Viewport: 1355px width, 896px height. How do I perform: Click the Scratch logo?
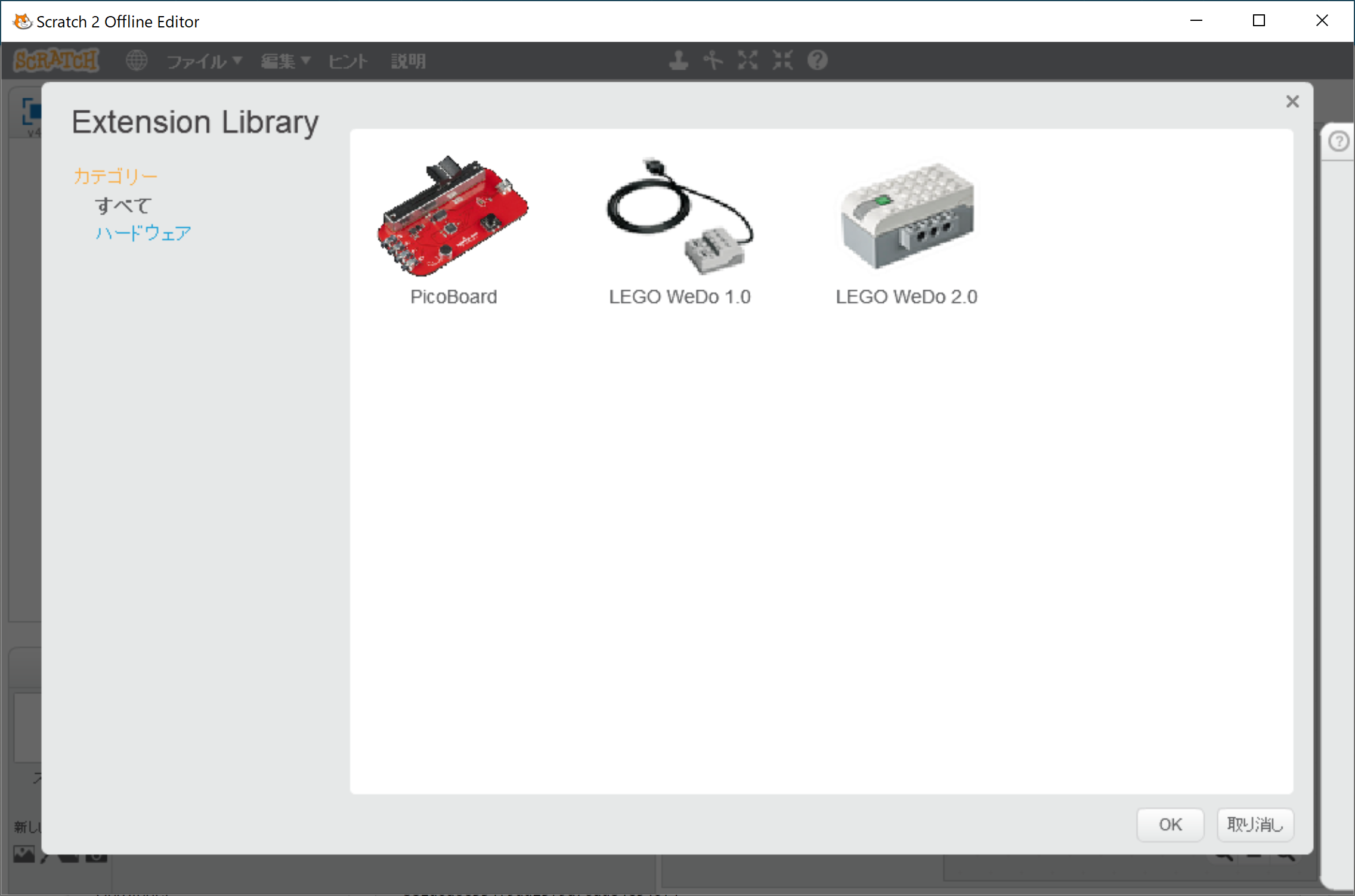pos(57,60)
